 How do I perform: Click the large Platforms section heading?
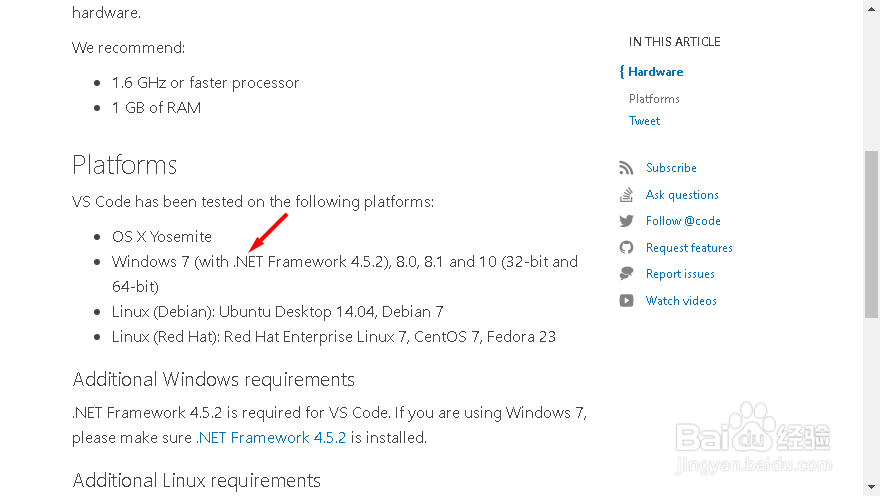[x=125, y=165]
